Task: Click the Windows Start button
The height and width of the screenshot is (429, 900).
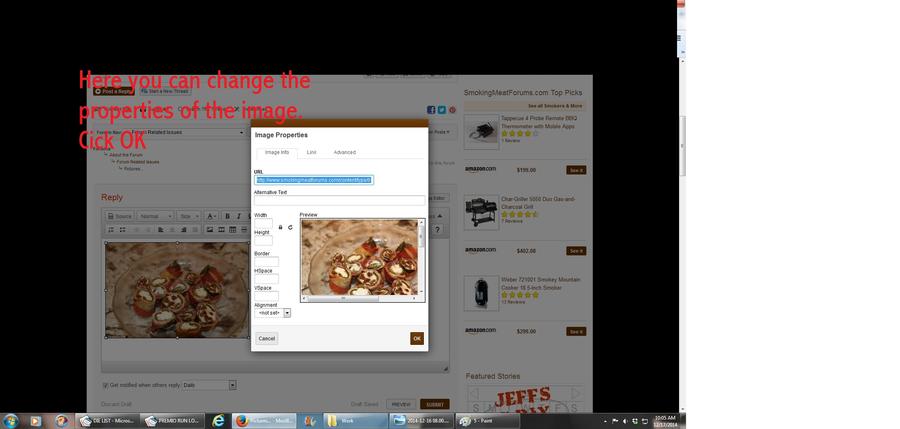Action: pyautogui.click(x=10, y=421)
